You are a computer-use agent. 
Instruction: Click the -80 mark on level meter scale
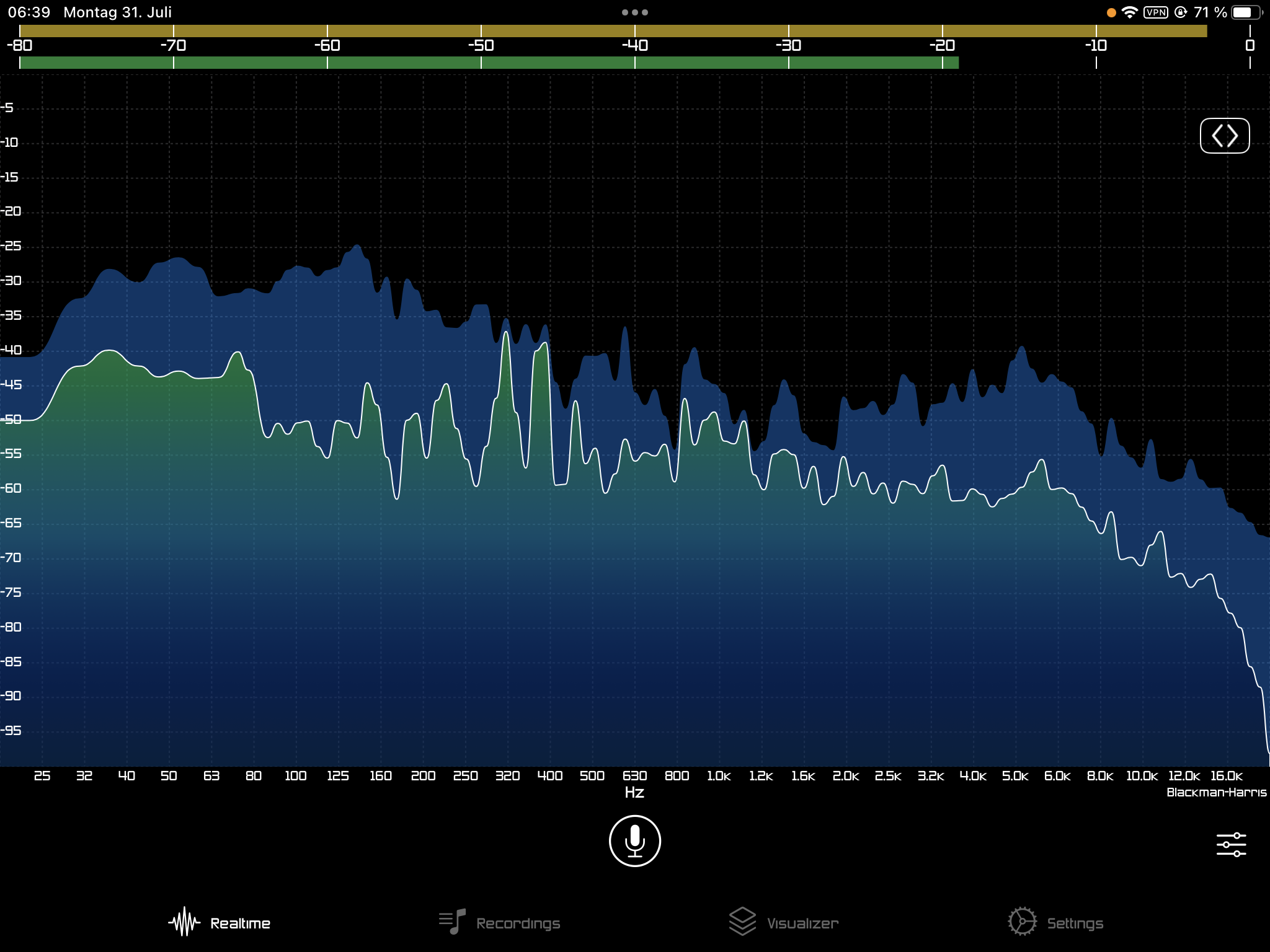point(19,45)
